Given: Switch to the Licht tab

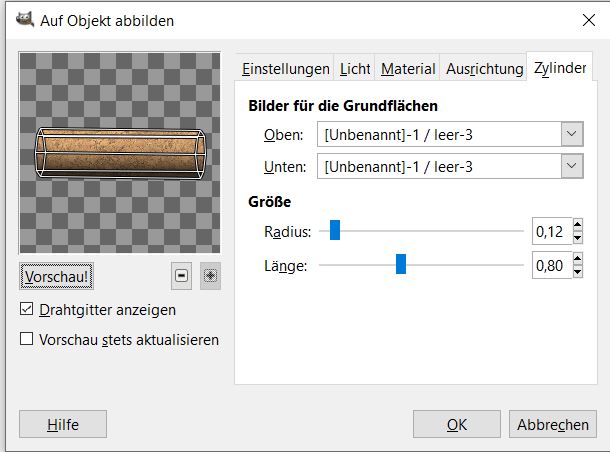Looking at the screenshot, I should (354, 68).
